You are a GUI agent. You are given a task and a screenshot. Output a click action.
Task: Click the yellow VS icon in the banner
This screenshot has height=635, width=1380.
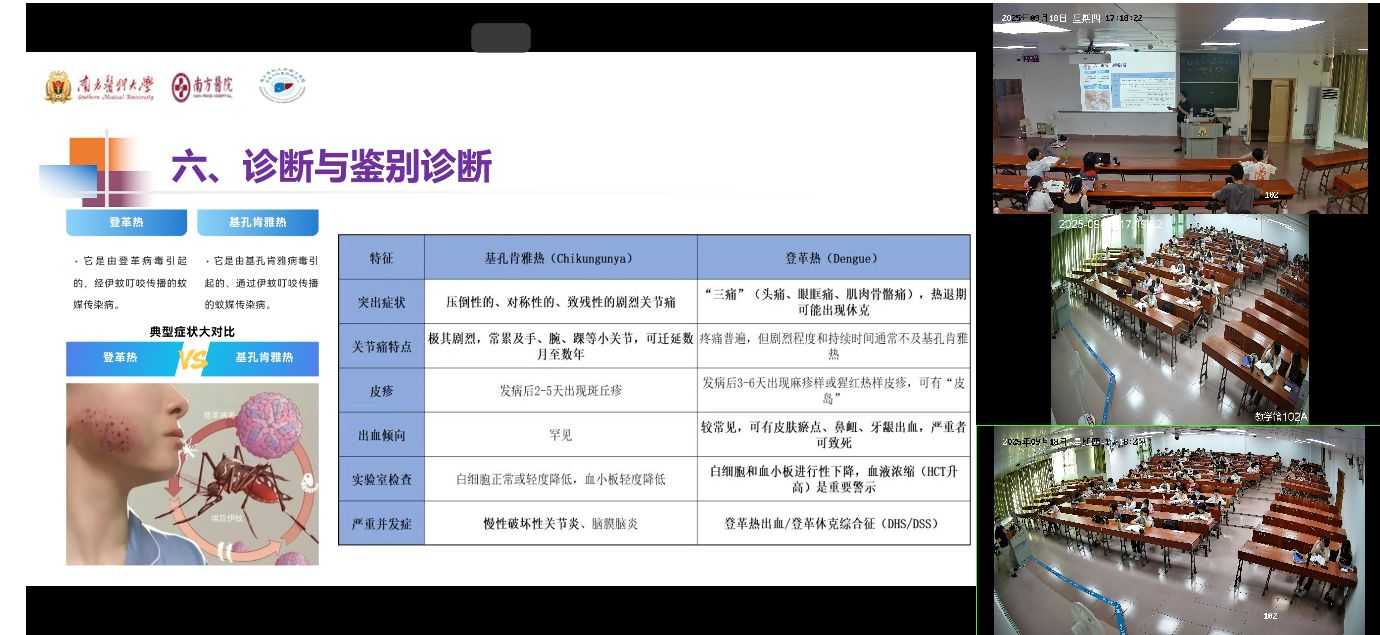coord(193,358)
